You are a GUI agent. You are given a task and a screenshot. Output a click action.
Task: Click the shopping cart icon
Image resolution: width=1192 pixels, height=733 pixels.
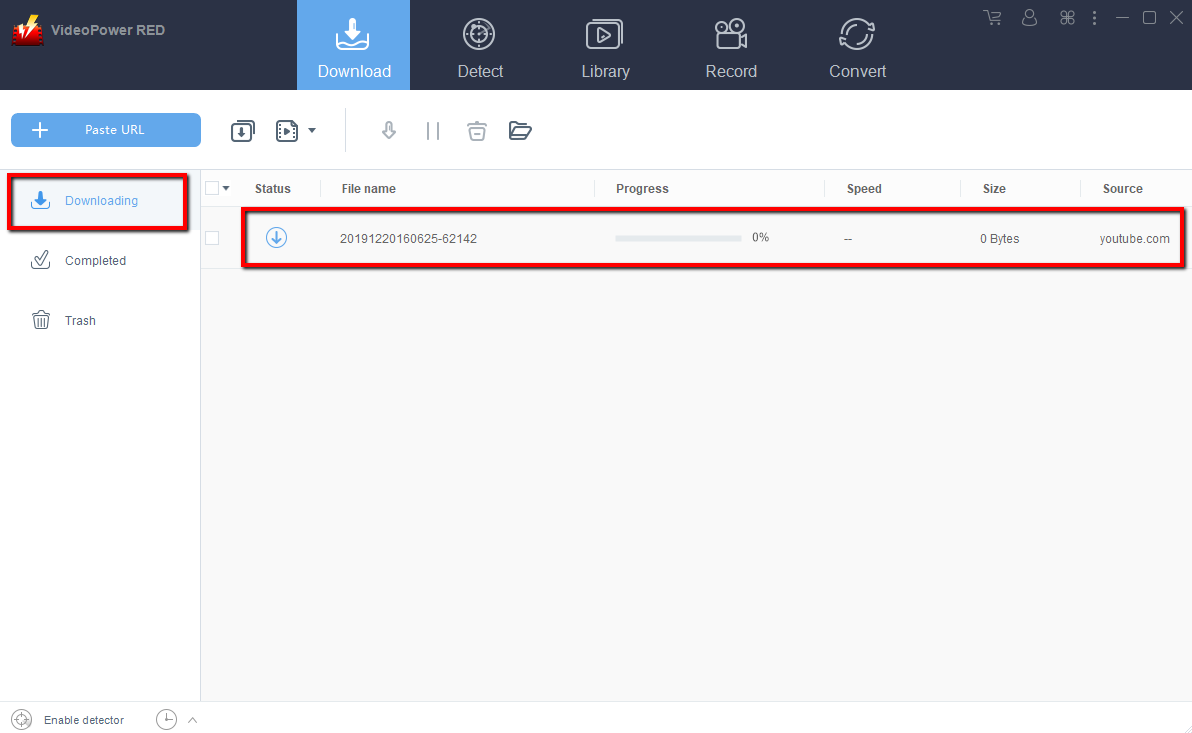click(x=992, y=18)
